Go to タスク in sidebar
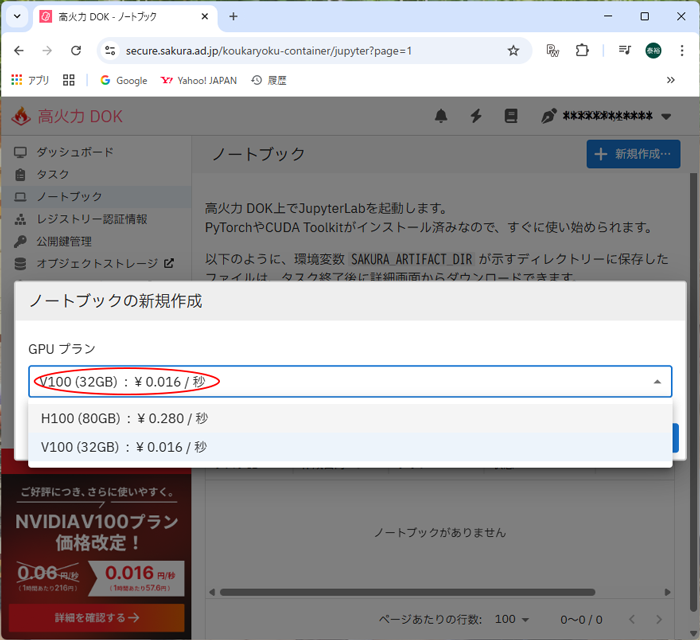Image resolution: width=700 pixels, height=640 pixels. click(96, 175)
